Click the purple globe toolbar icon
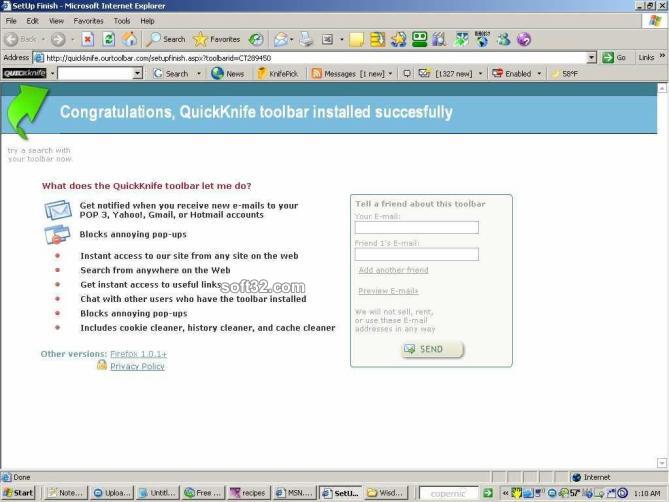The height and width of the screenshot is (502, 669). [524, 39]
